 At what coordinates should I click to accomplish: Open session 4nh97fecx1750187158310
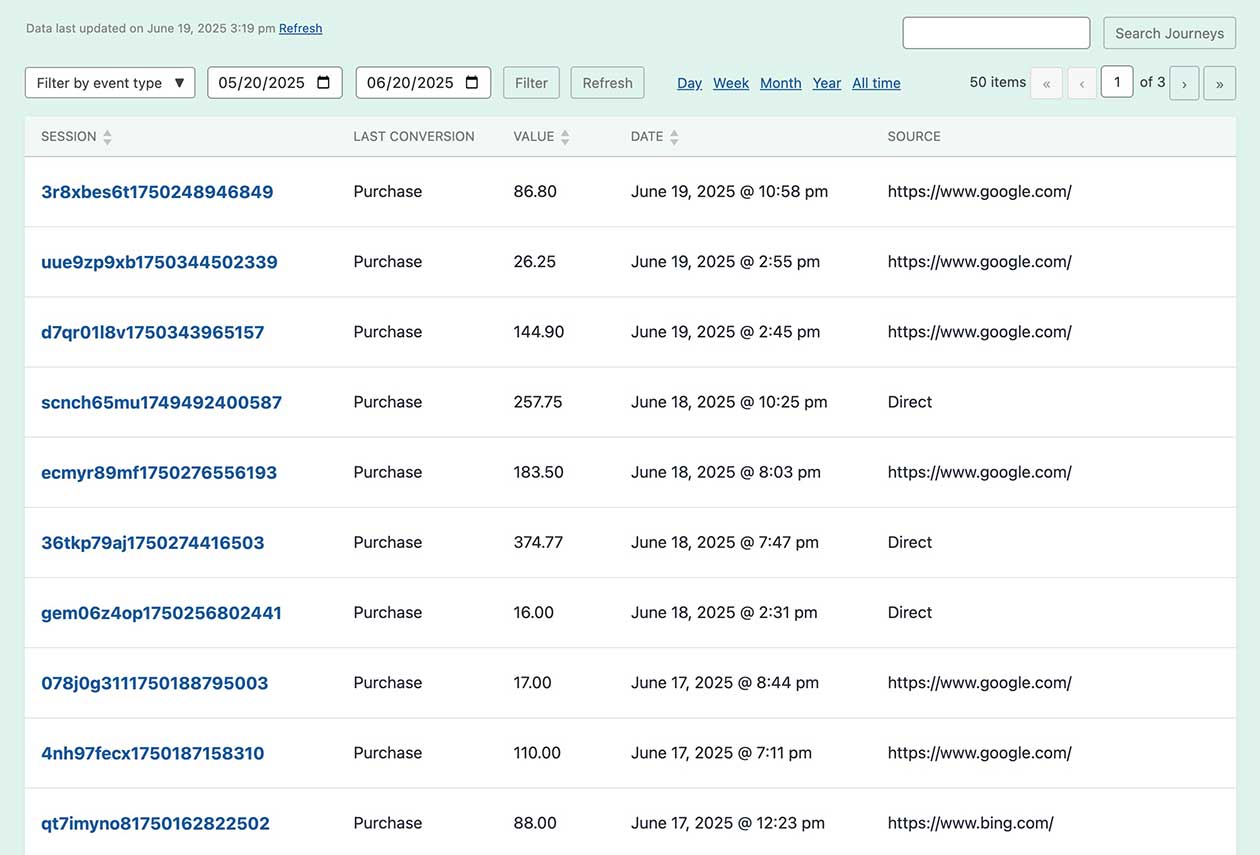tap(153, 753)
